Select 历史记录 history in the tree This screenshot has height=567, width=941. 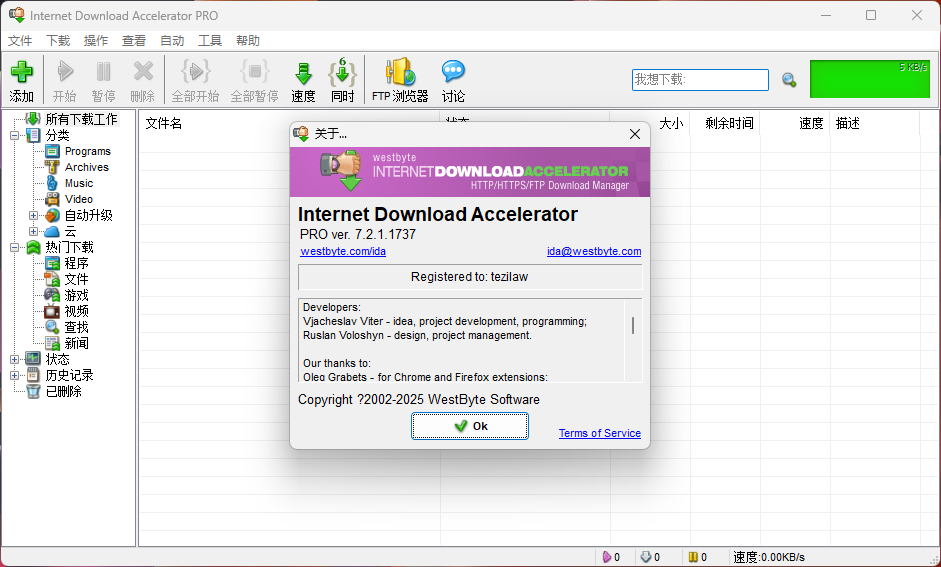click(x=70, y=376)
